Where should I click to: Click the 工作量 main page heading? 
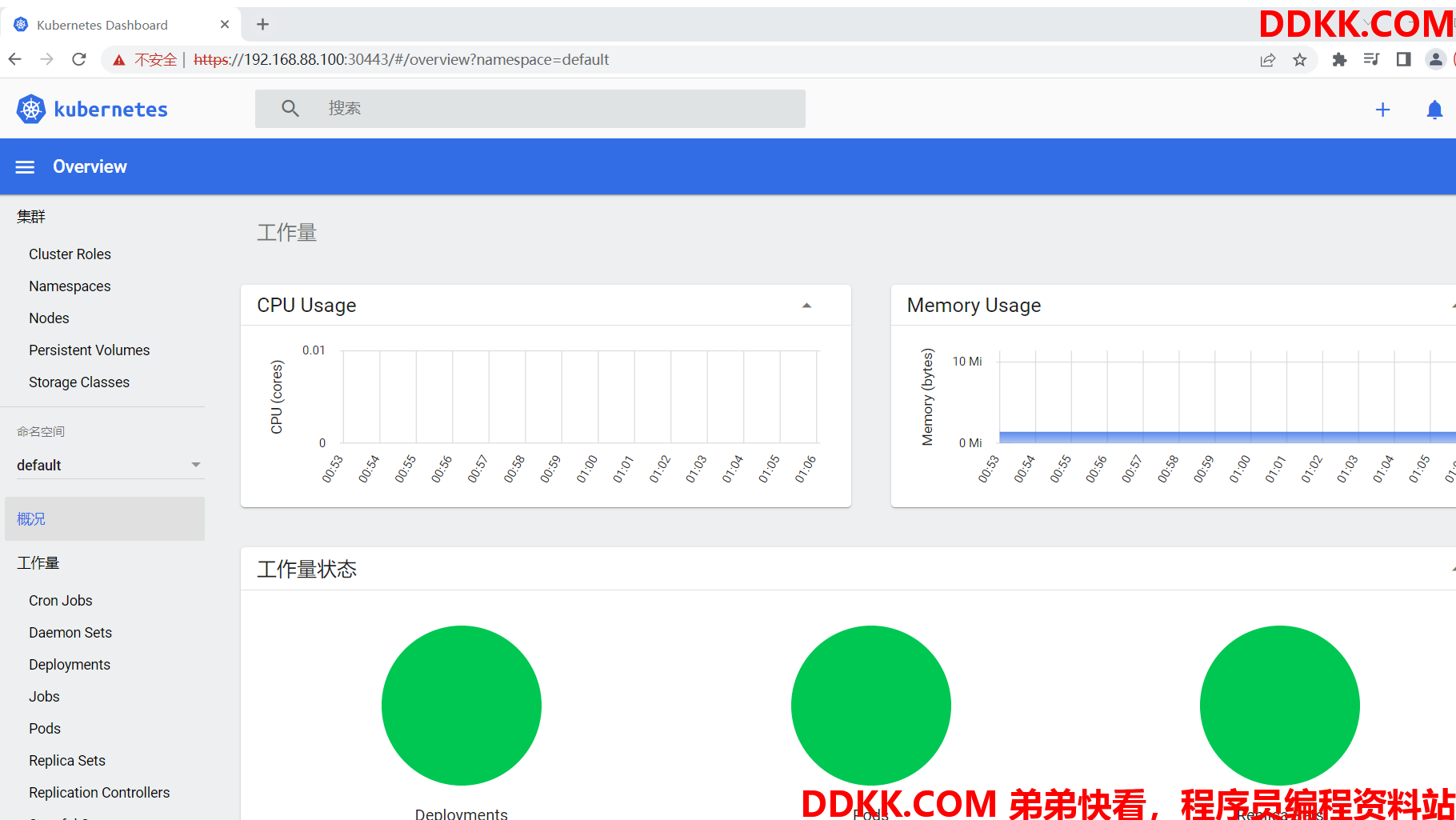click(x=286, y=233)
